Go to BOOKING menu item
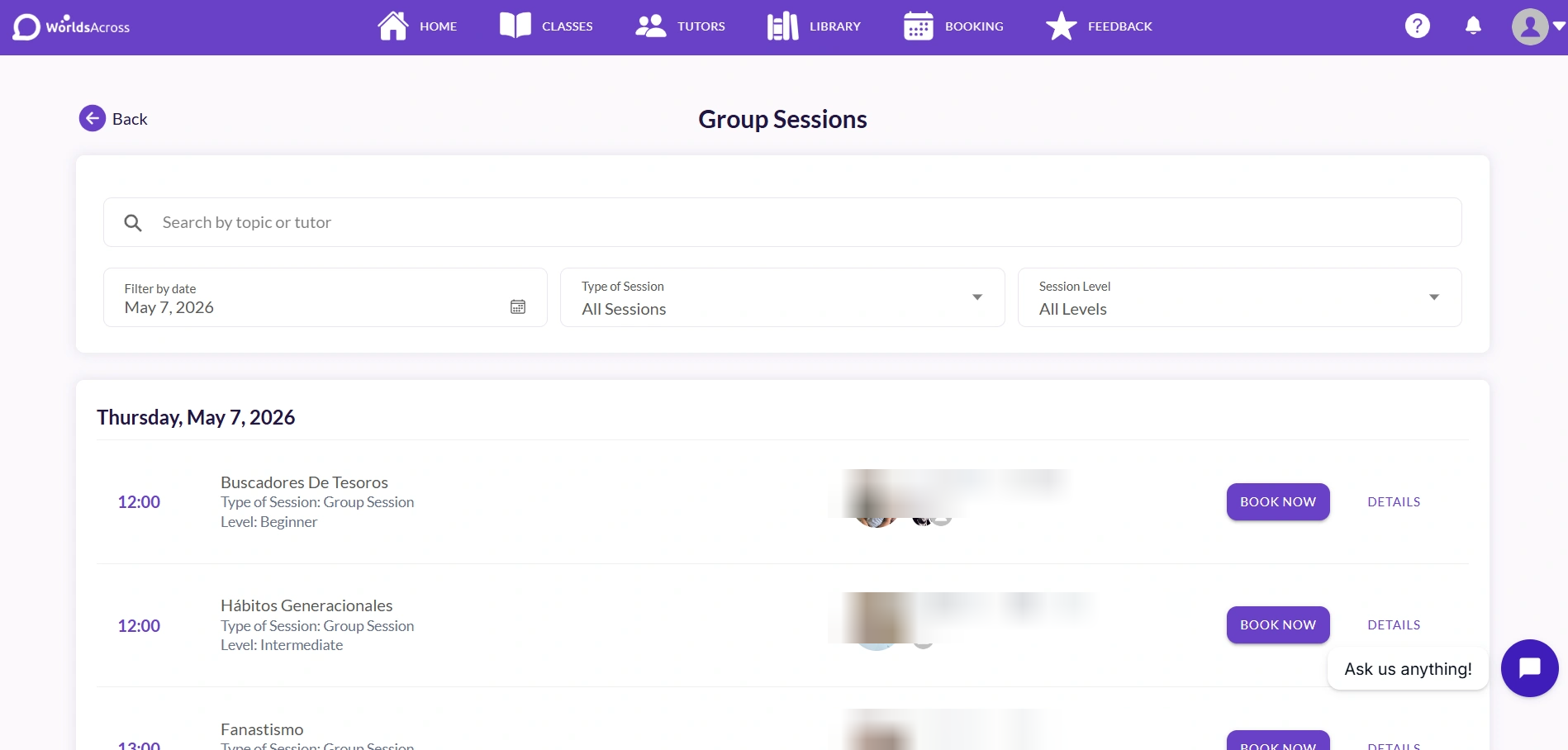Screen dimensions: 1568x750 pos(974,26)
